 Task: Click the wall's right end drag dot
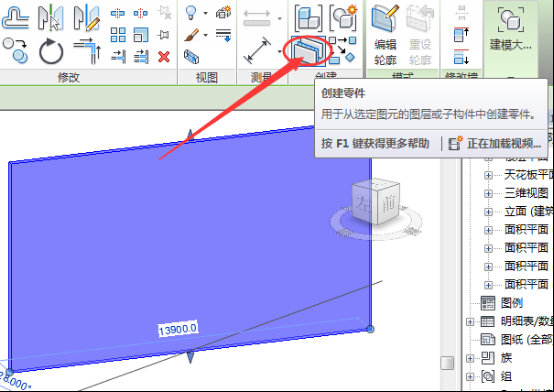(x=370, y=329)
